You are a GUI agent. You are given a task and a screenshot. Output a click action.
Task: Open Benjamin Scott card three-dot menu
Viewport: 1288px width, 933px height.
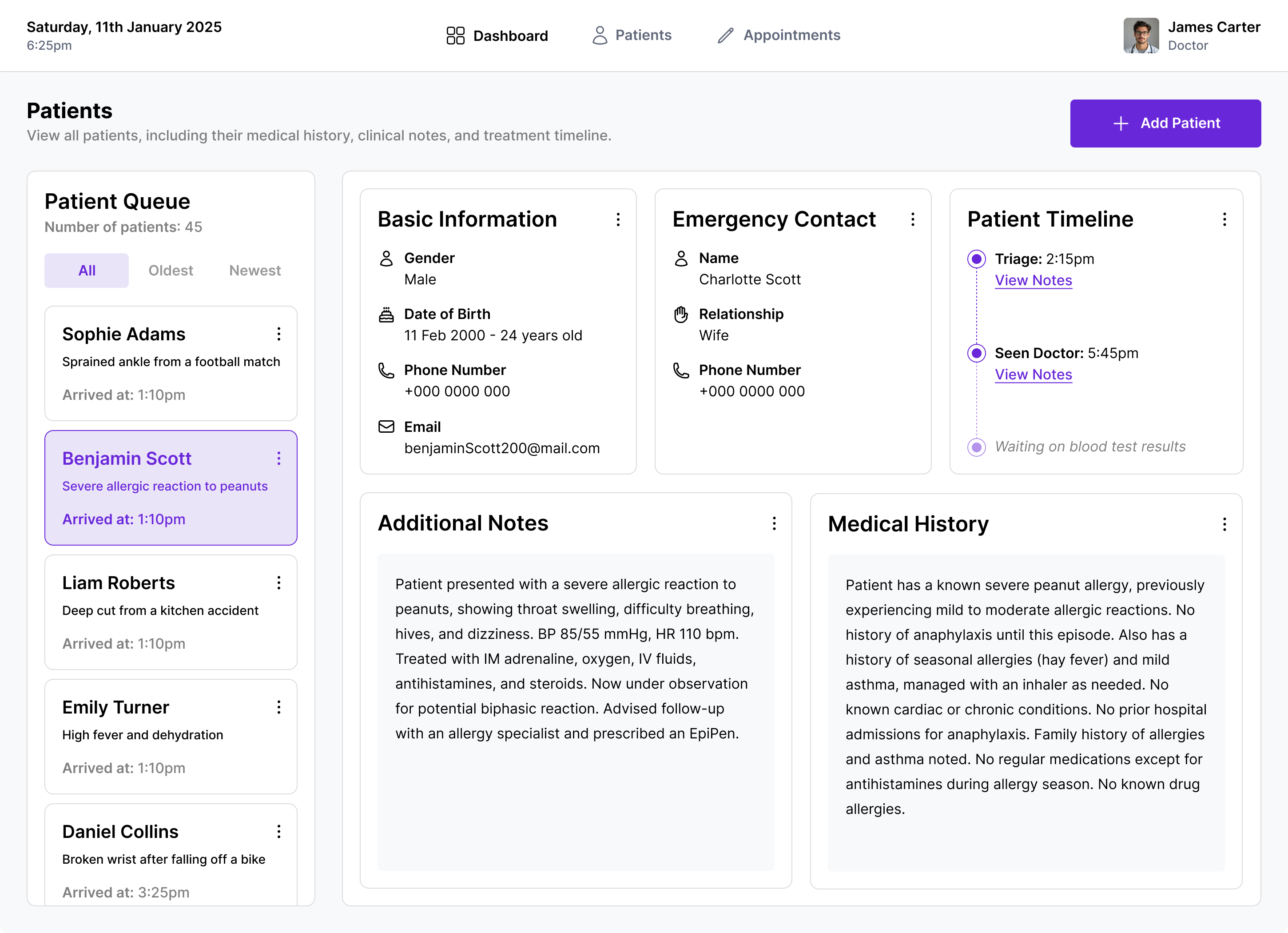coord(279,459)
